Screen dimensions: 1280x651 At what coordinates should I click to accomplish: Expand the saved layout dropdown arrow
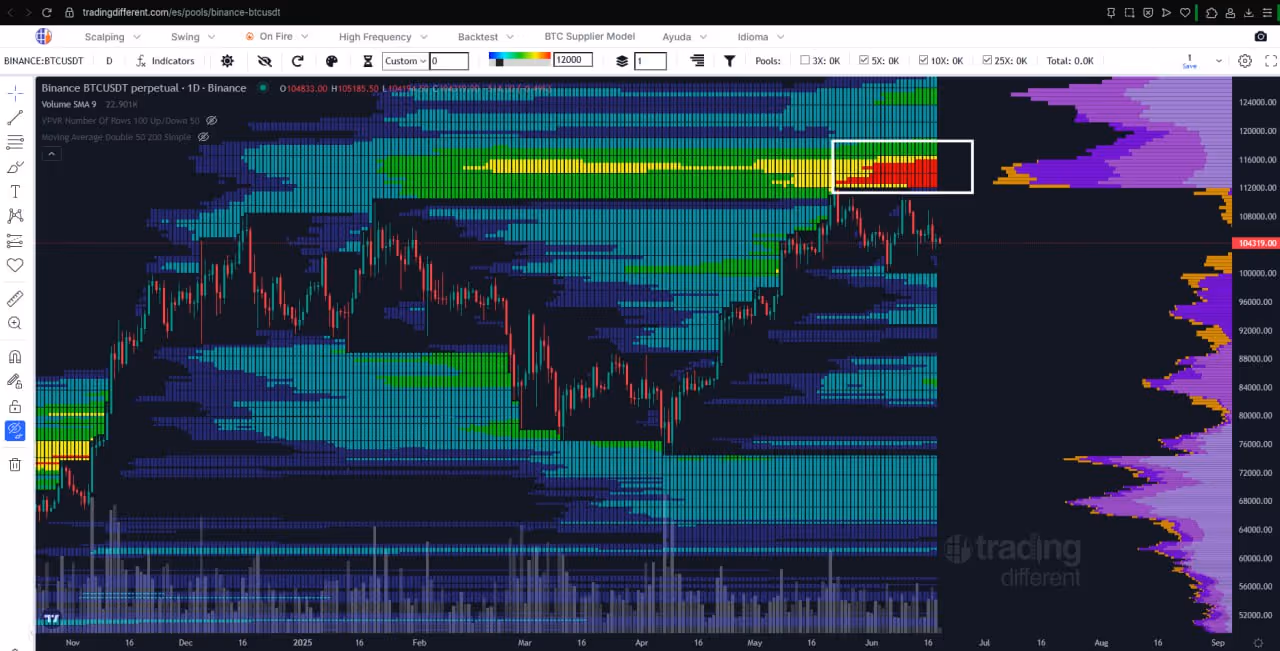tap(1218, 61)
